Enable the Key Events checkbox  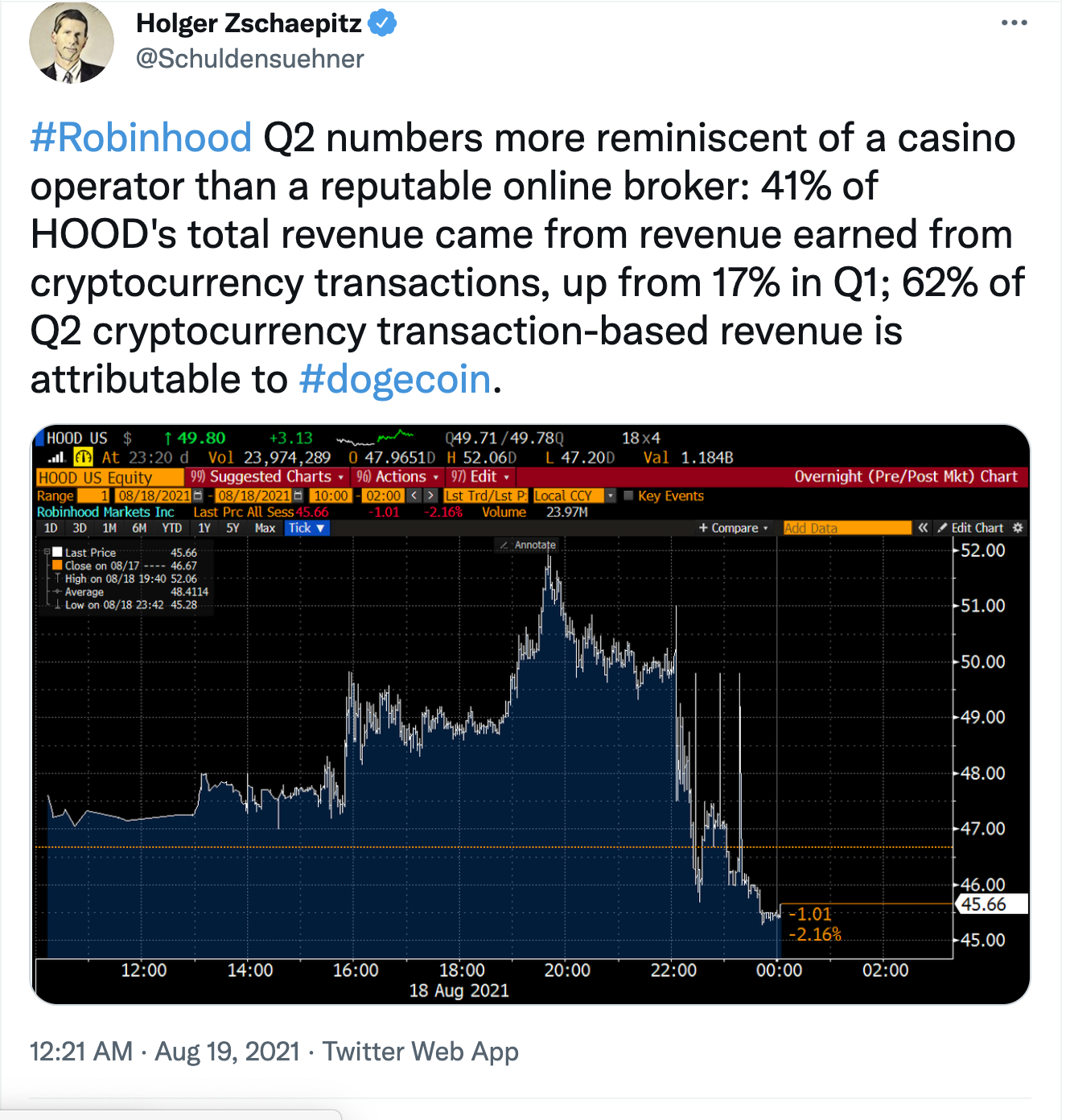click(628, 496)
